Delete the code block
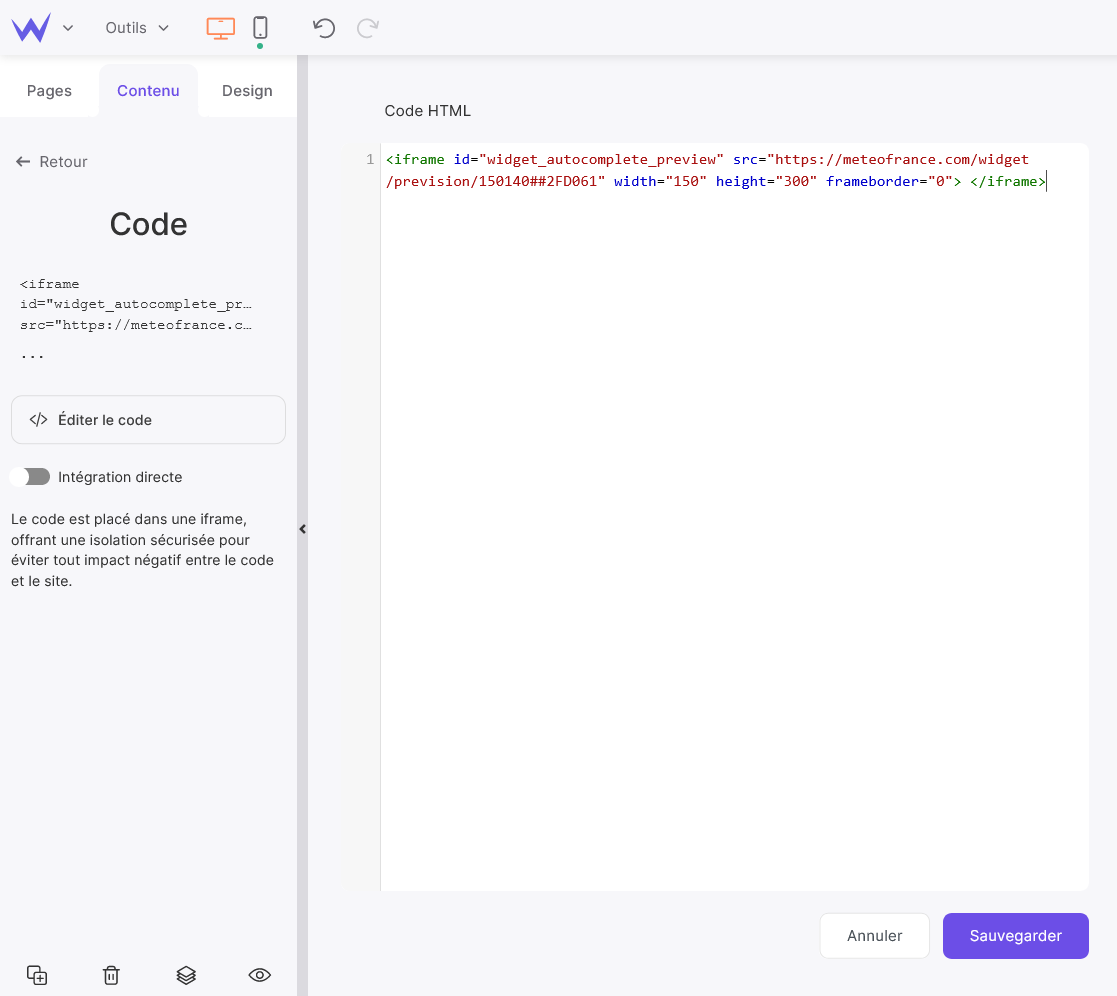Screen dimensions: 1117x996 pos(111,975)
